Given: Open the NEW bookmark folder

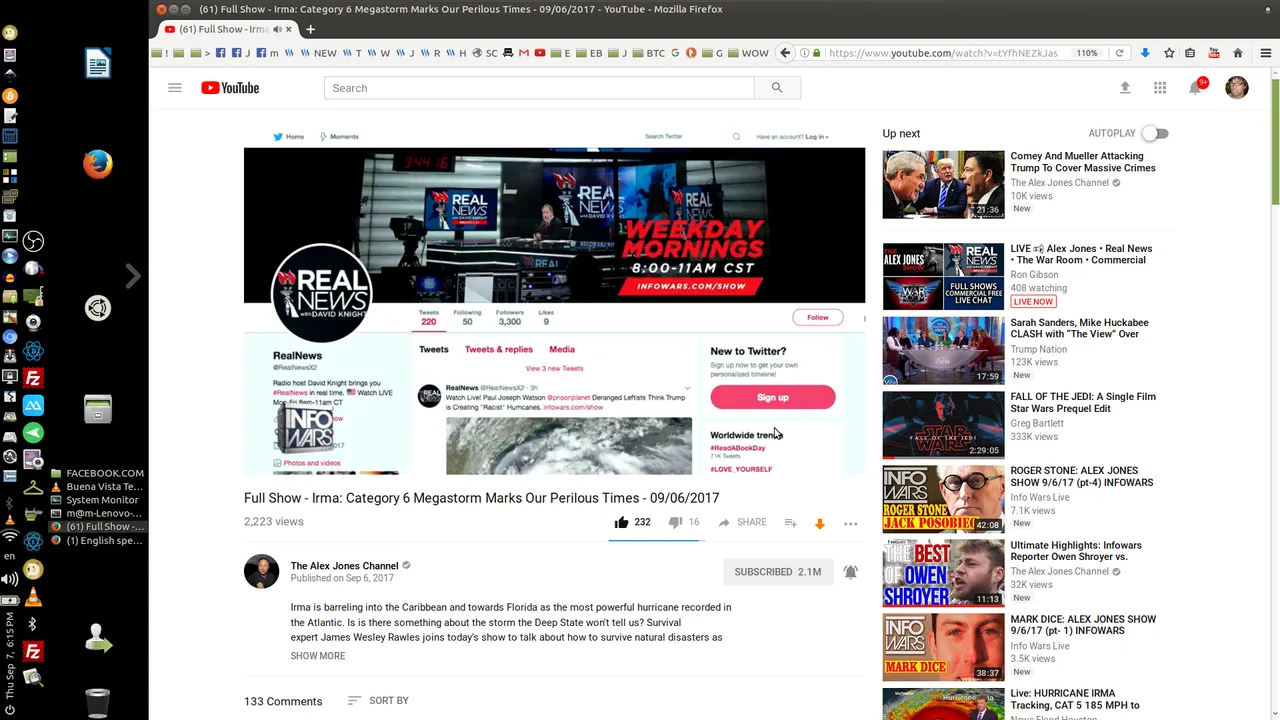Looking at the screenshot, I should [x=319, y=53].
